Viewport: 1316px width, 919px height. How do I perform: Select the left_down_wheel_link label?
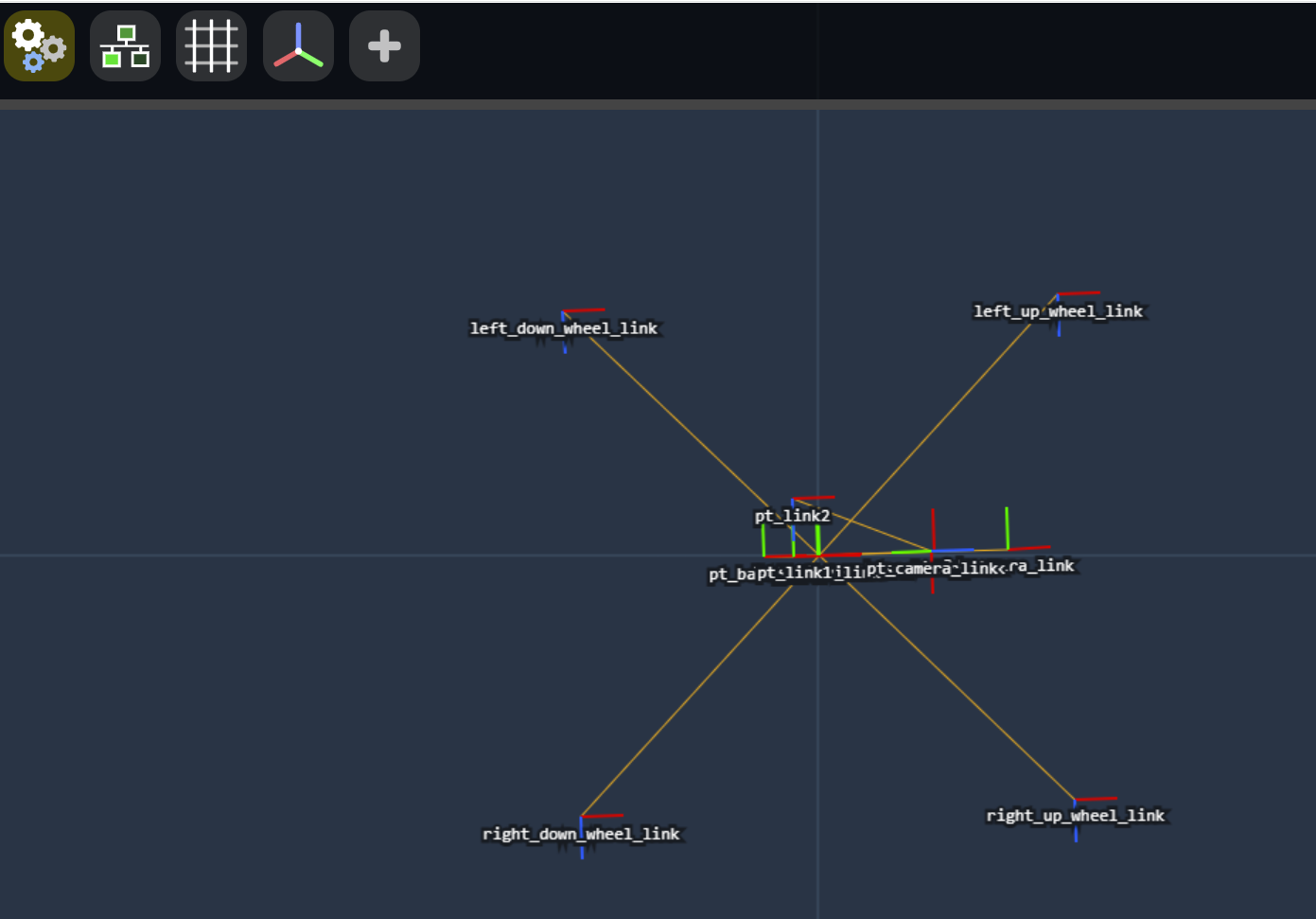coord(564,328)
